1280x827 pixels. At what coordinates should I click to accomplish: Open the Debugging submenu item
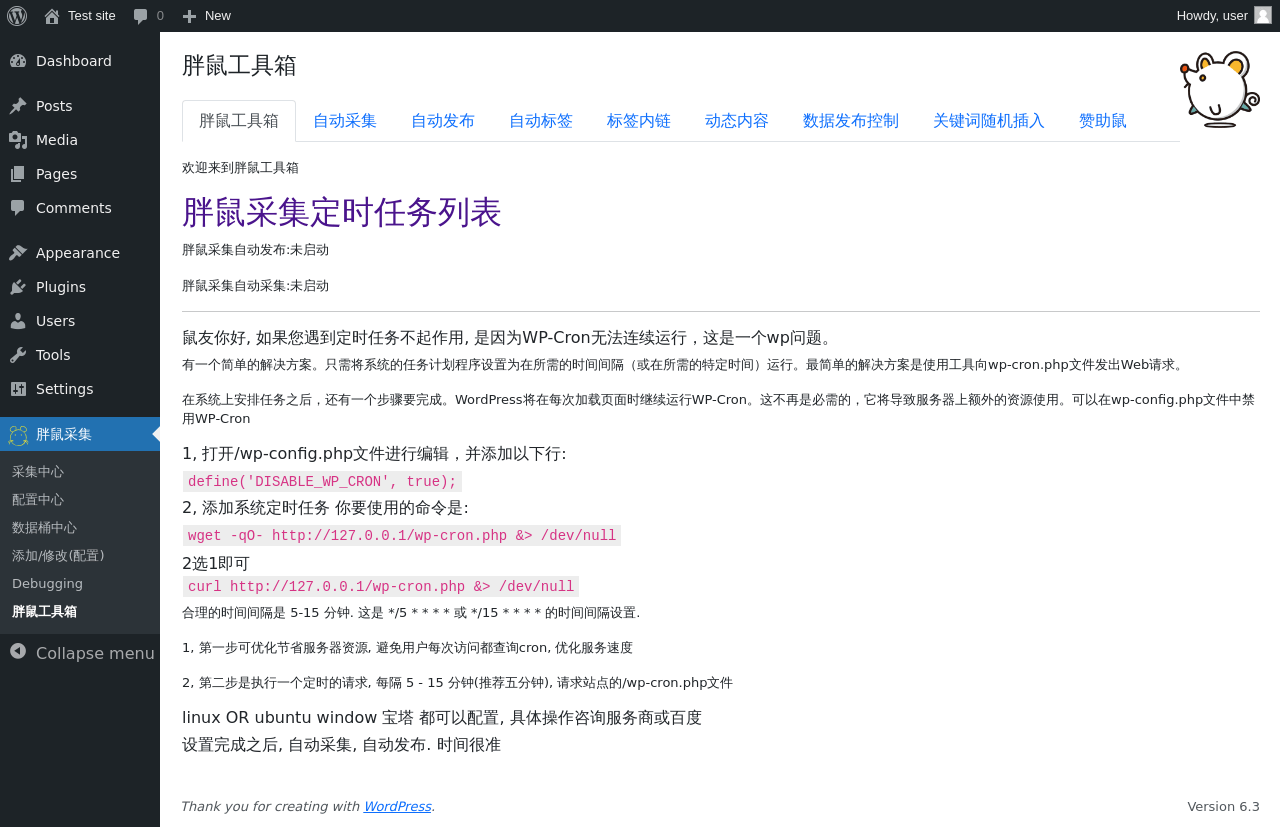coord(48,584)
